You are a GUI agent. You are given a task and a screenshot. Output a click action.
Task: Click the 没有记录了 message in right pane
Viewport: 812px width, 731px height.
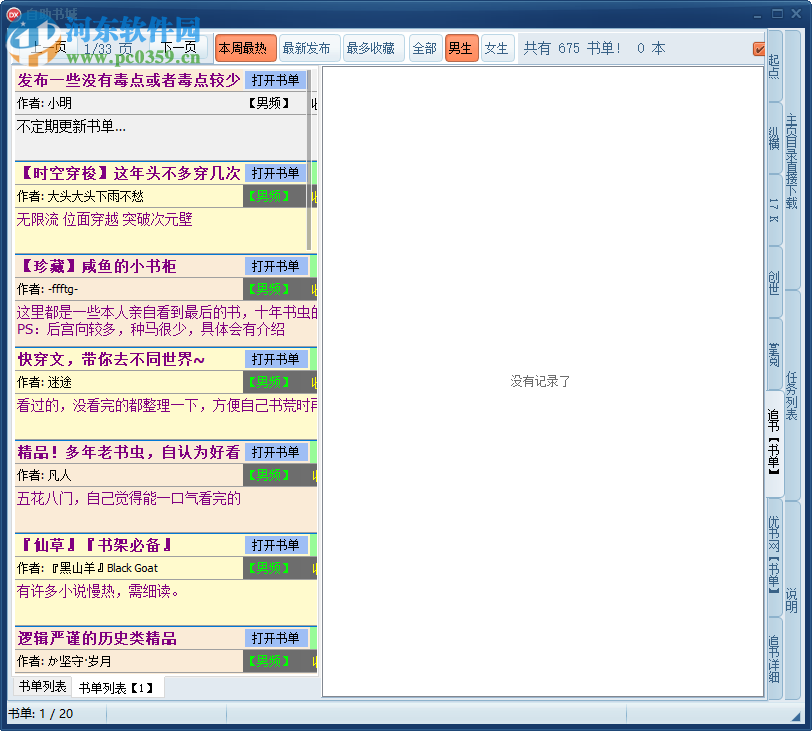pyautogui.click(x=540, y=382)
